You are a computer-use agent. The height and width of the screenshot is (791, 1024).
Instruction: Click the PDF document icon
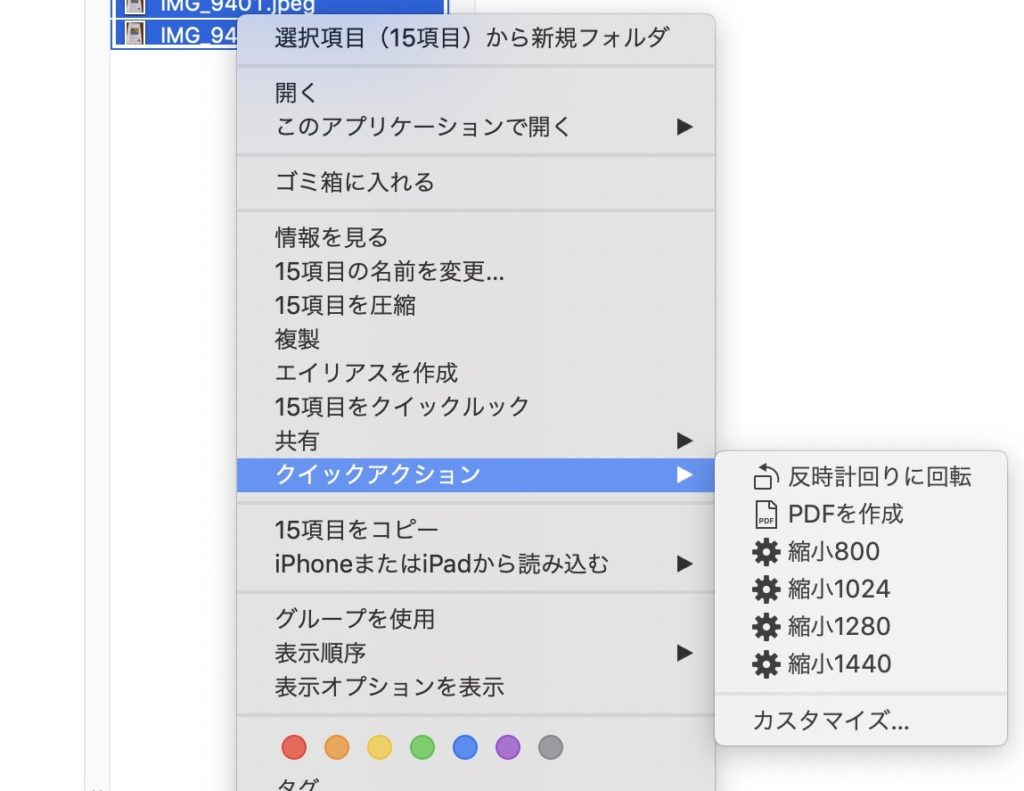765,515
